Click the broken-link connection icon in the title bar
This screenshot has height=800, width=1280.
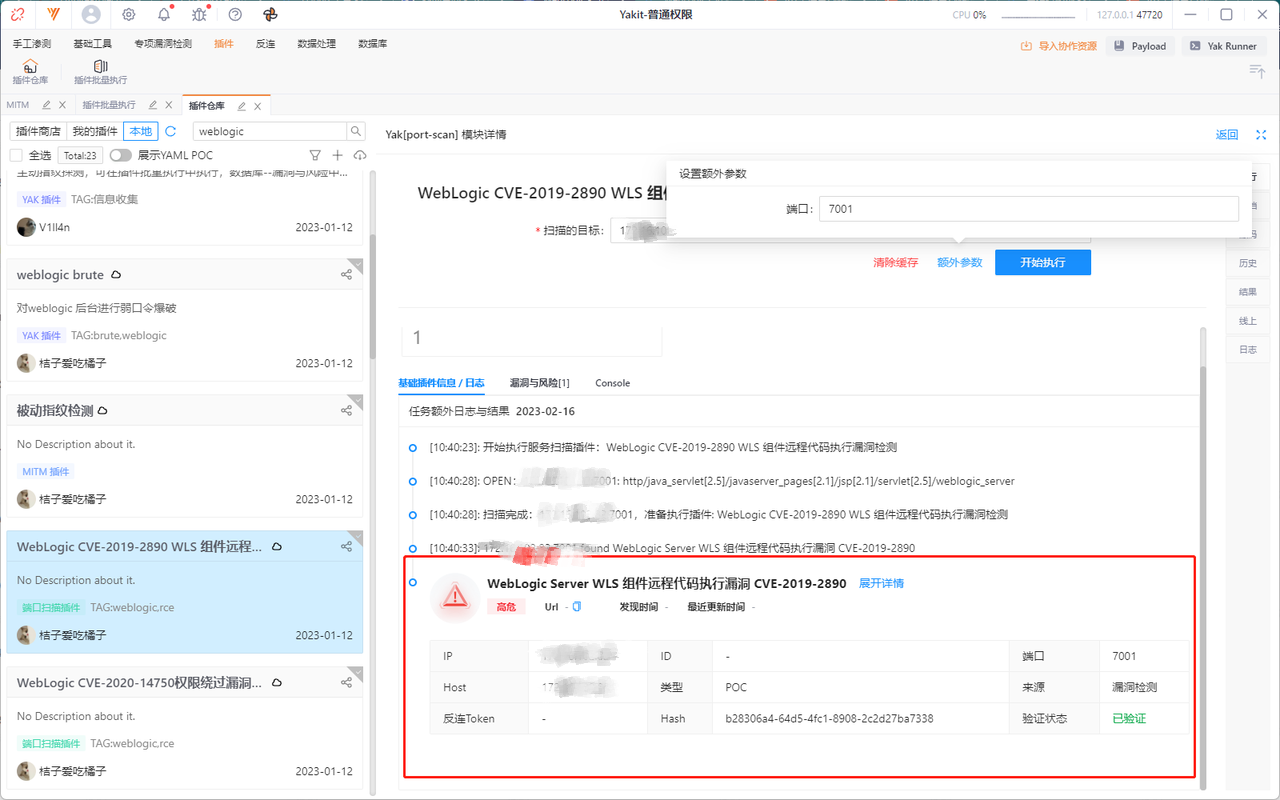point(18,15)
